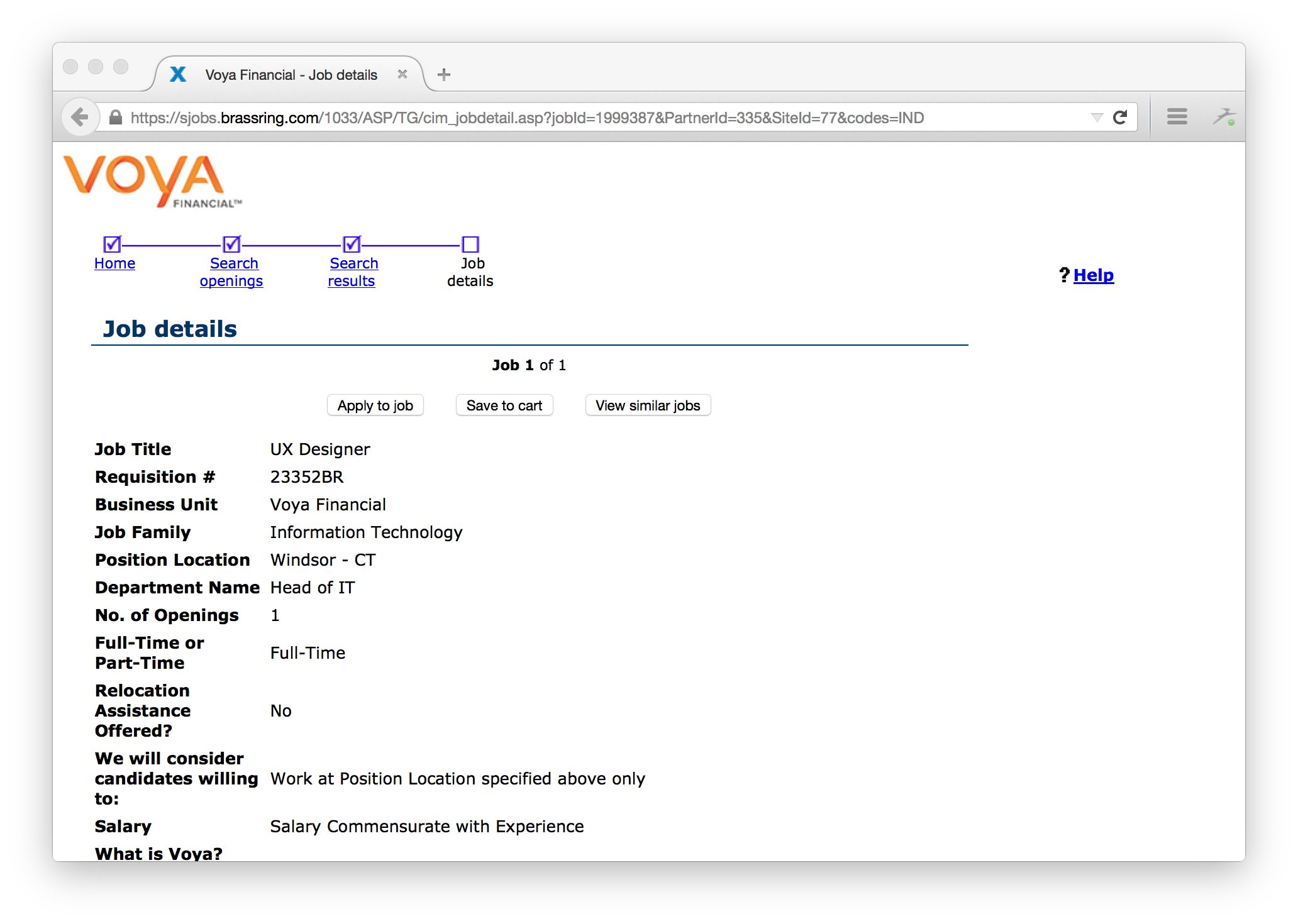The width and height of the screenshot is (1298, 924).
Task: Click the tab's X favicon
Action: pos(179,75)
